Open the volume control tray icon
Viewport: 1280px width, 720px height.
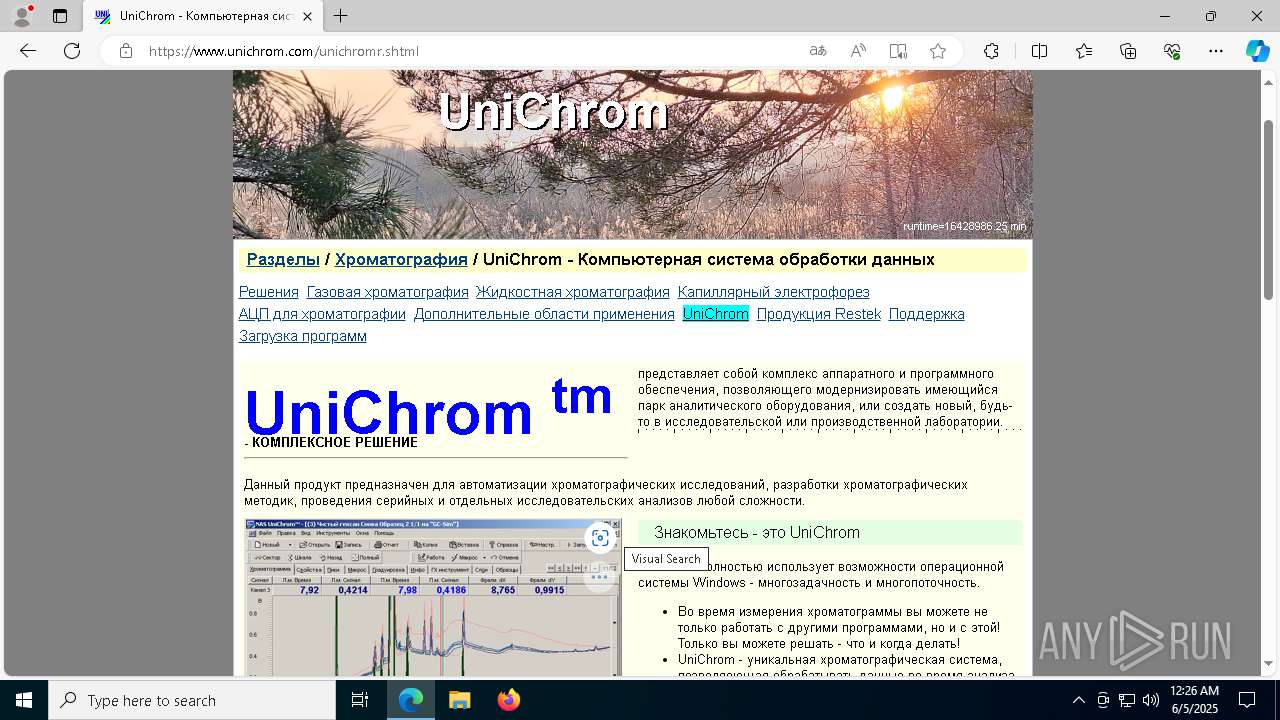click(x=1151, y=700)
